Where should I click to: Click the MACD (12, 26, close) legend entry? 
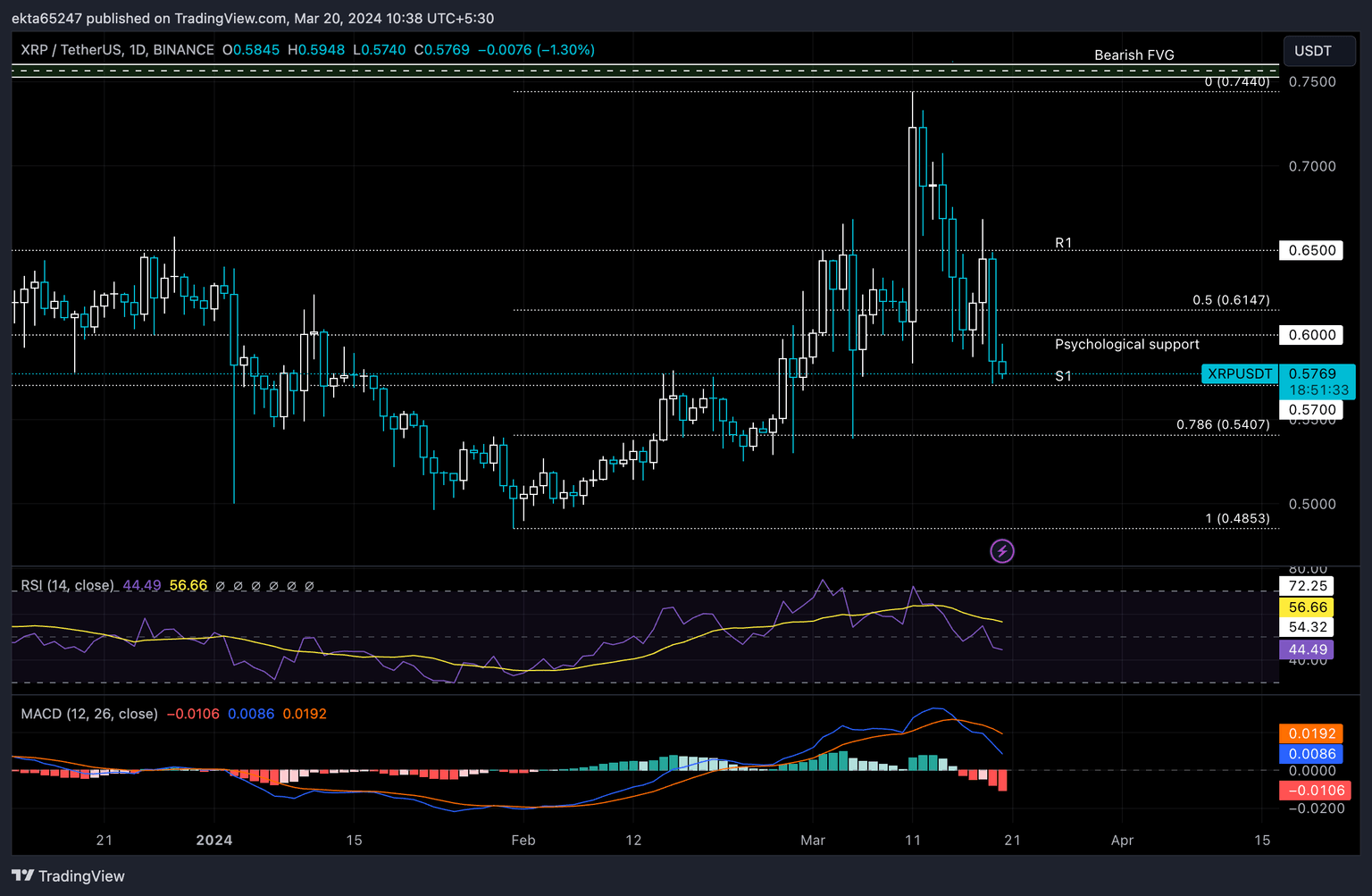(89, 714)
